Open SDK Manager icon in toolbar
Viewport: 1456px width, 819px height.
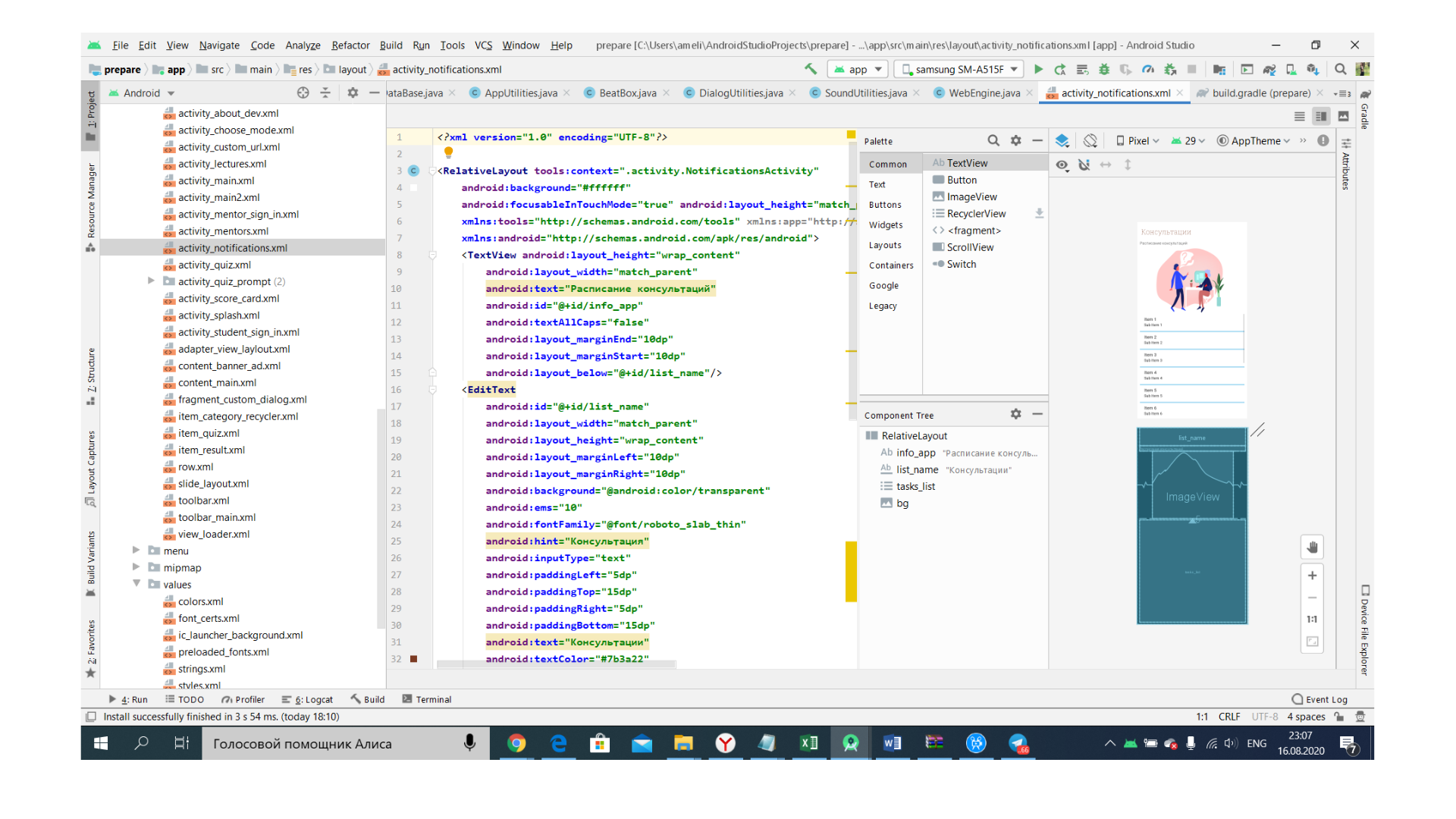(1313, 69)
